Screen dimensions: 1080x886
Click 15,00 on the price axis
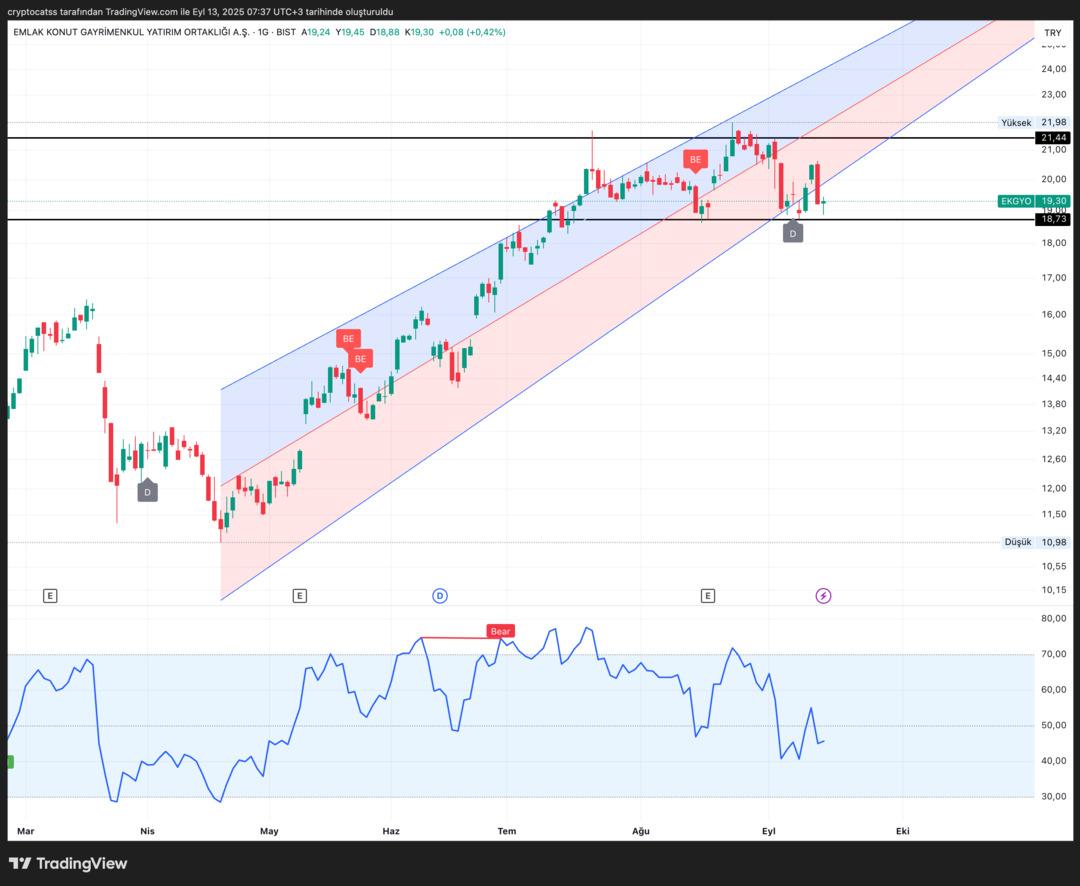point(1054,353)
